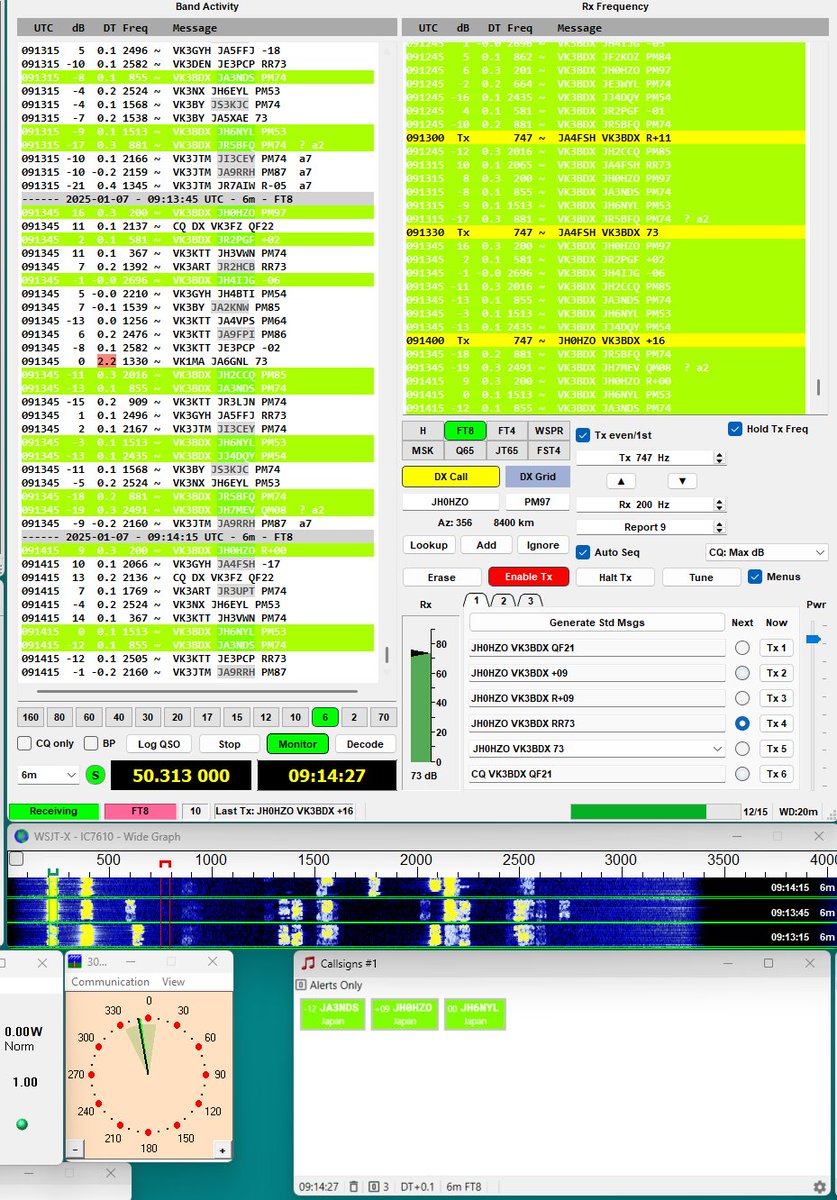Screen dimensions: 837x1200
Task: Select the Next radio for Tx 1 message
Action: 742,648
